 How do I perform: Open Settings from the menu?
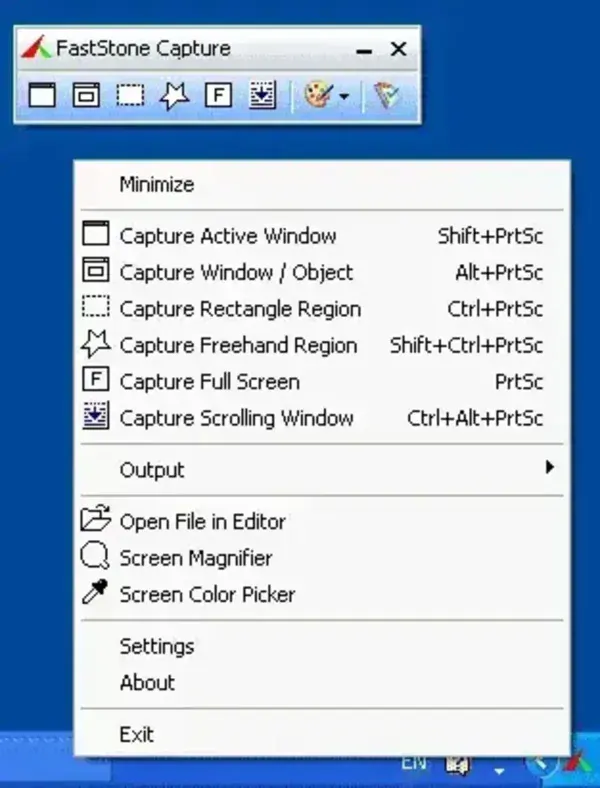pyautogui.click(x=322, y=646)
